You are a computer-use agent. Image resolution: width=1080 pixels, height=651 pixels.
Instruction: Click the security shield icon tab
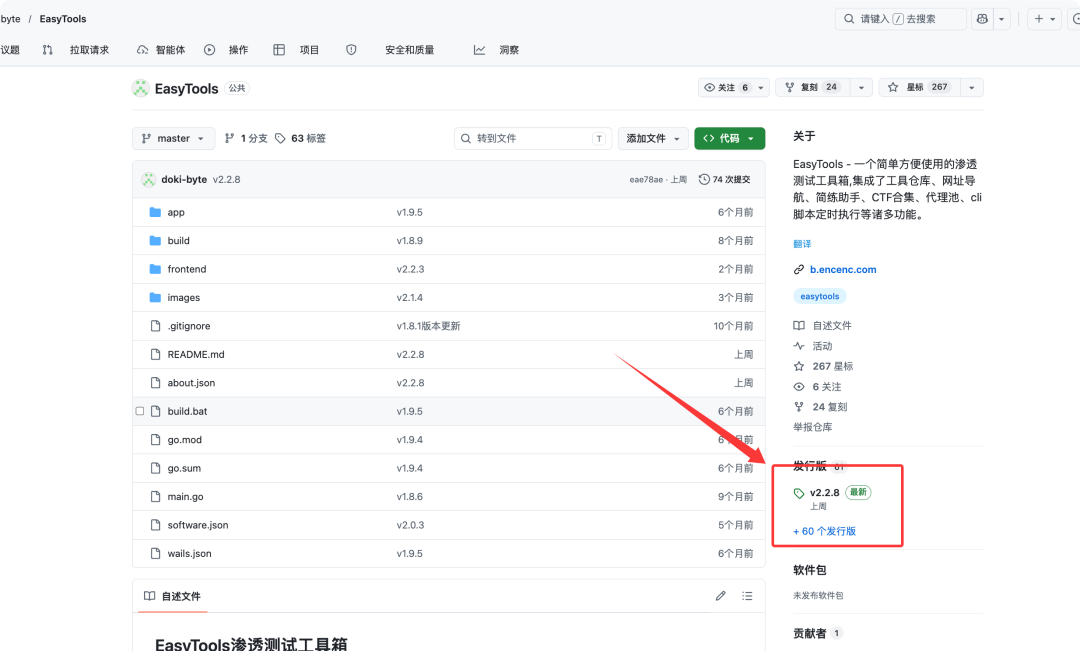pyautogui.click(x=351, y=50)
